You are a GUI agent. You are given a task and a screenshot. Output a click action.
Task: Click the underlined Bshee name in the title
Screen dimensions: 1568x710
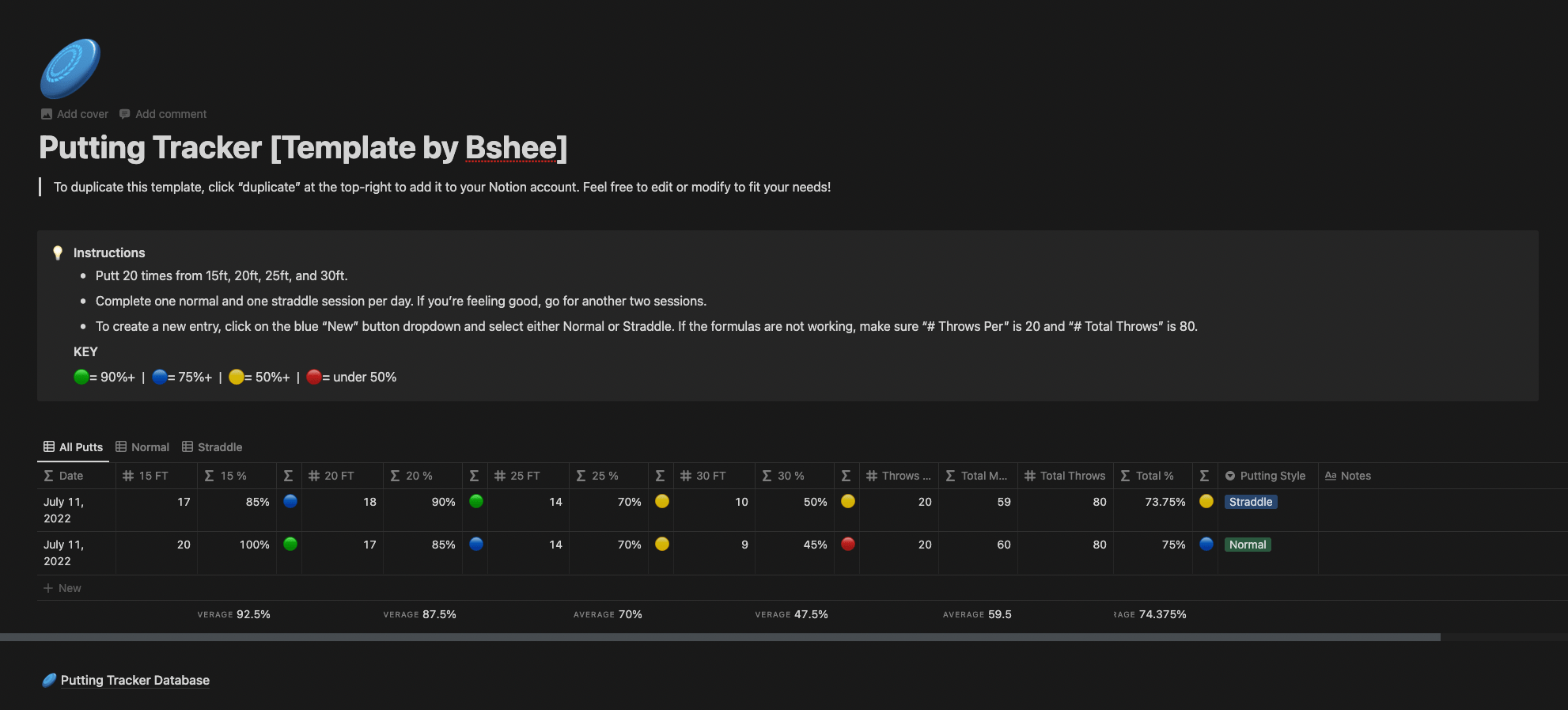pyautogui.click(x=511, y=148)
